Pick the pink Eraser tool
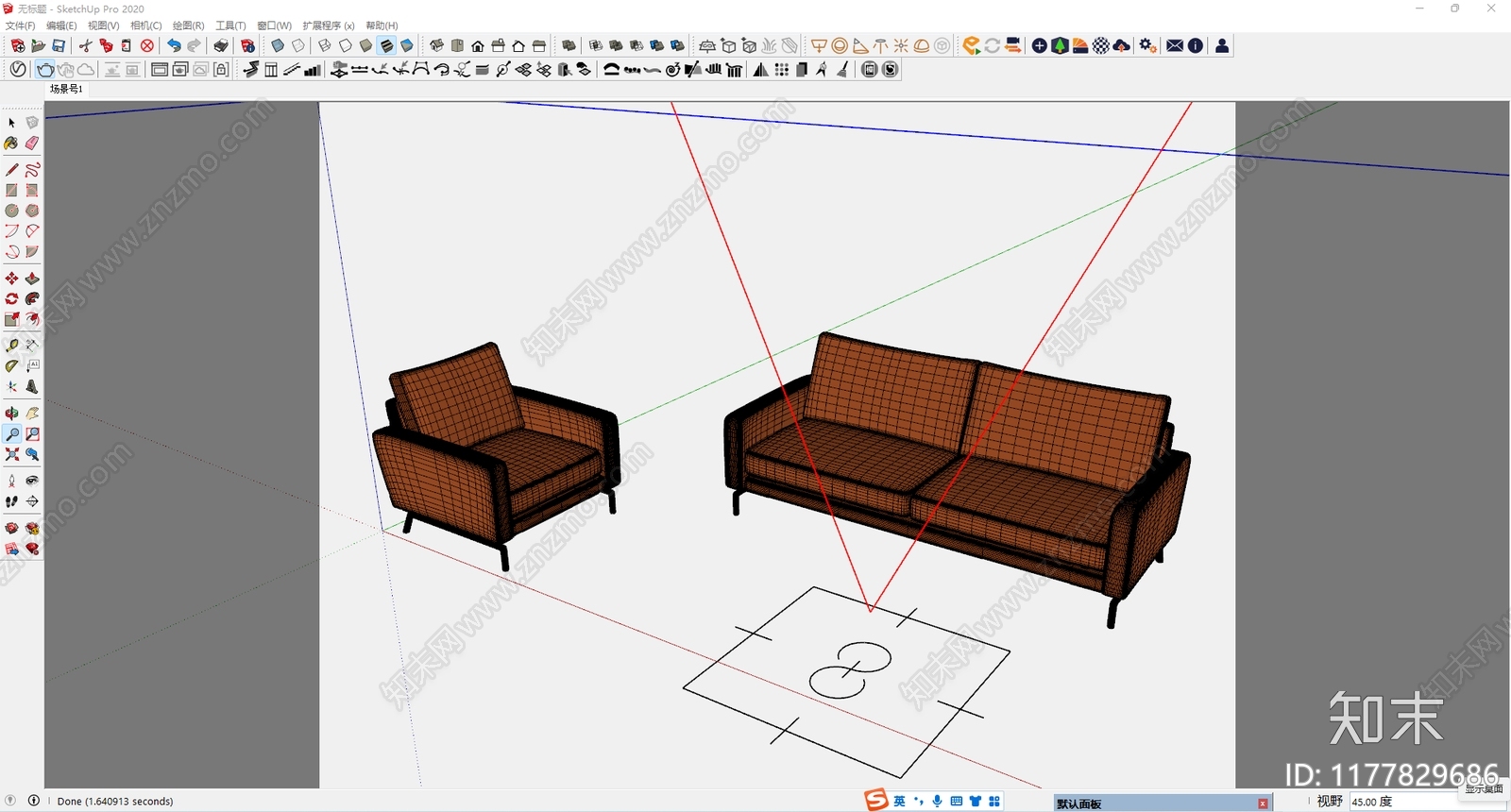 pos(32,144)
